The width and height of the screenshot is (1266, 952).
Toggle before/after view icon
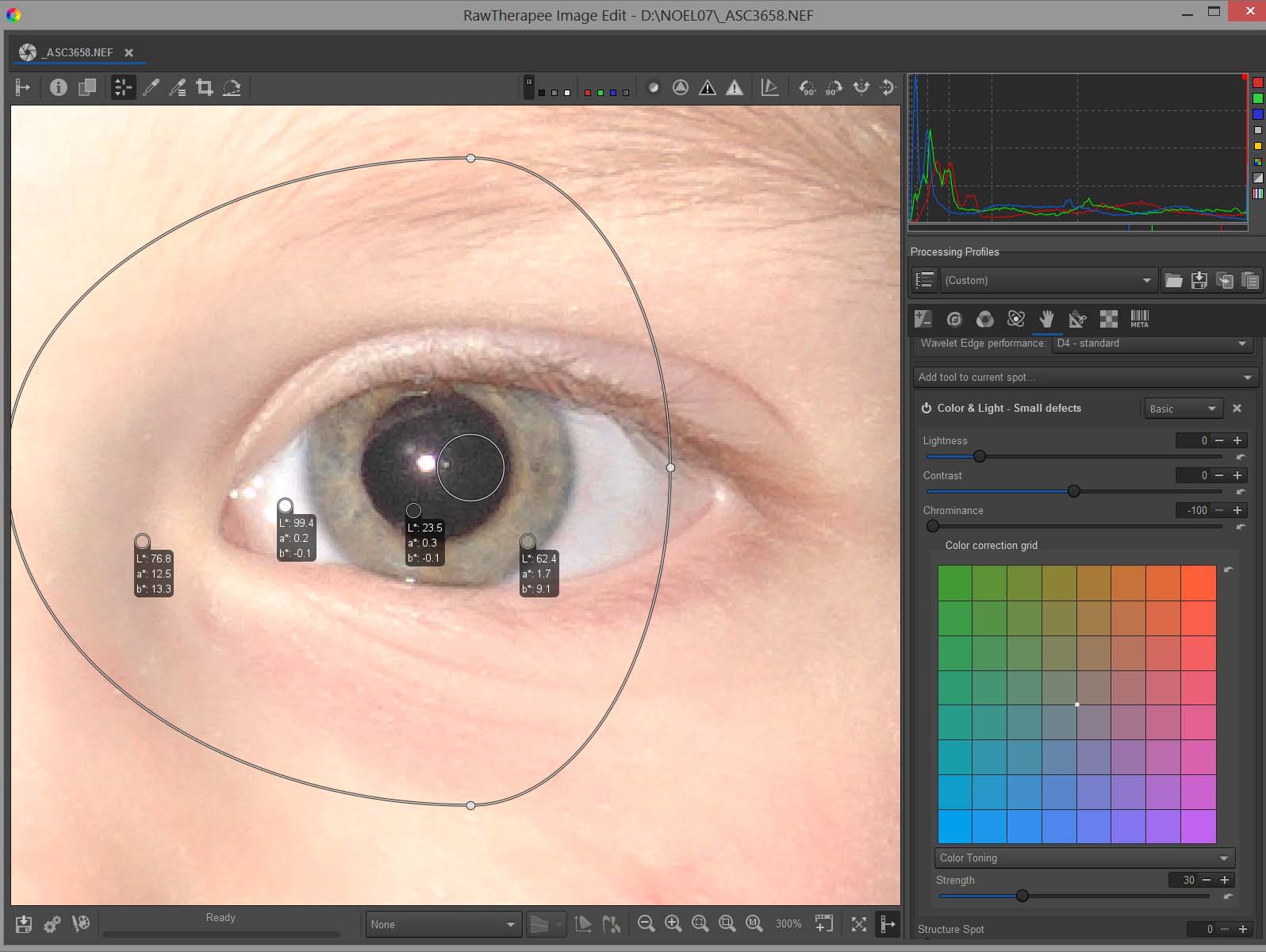tap(86, 87)
